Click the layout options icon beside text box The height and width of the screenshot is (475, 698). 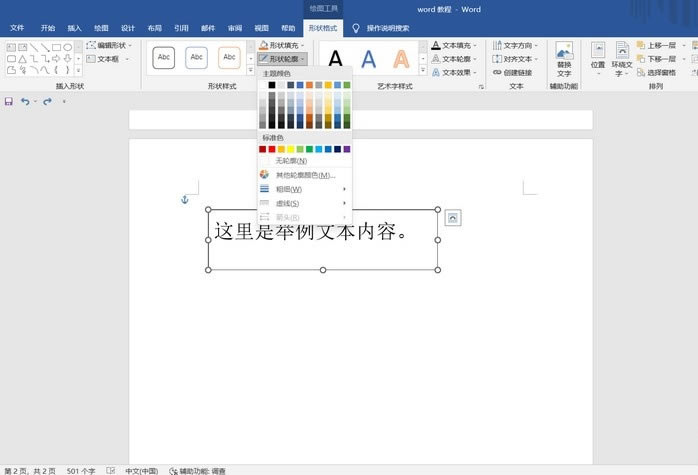[452, 218]
